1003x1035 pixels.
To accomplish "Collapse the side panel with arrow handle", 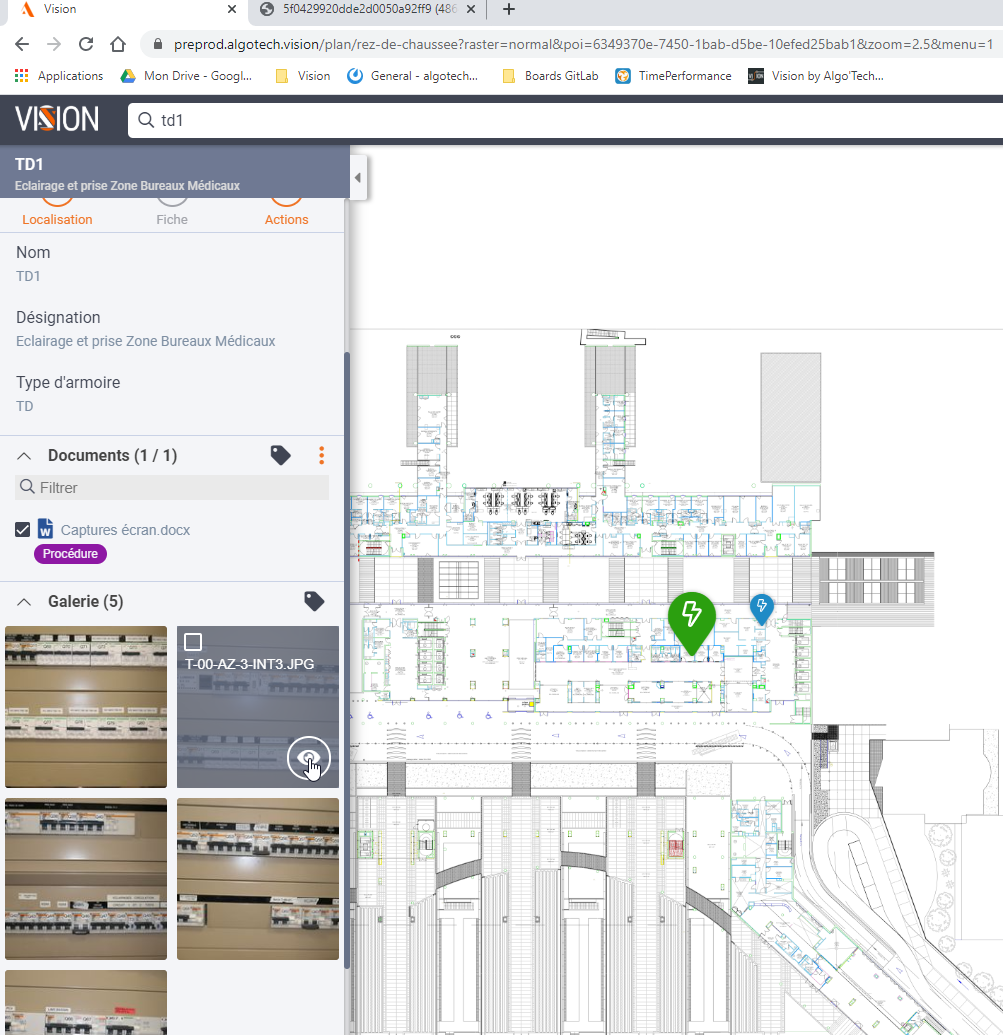I will (x=358, y=178).
